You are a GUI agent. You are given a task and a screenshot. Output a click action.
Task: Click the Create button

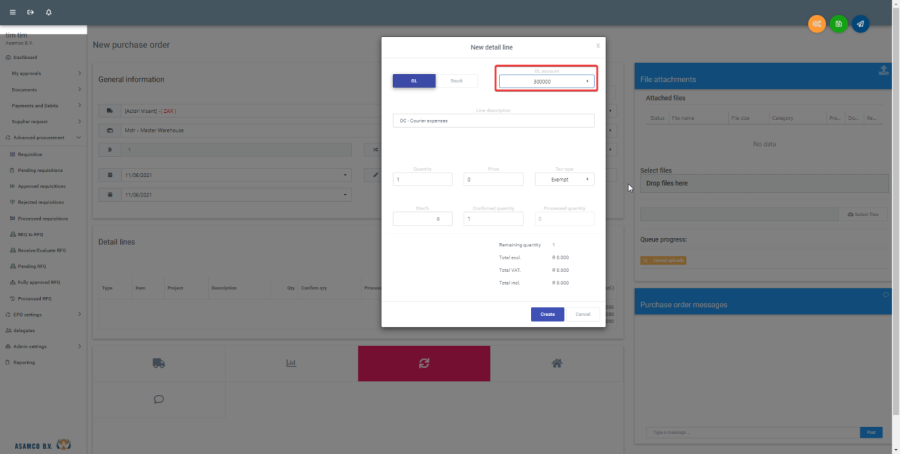[547, 314]
